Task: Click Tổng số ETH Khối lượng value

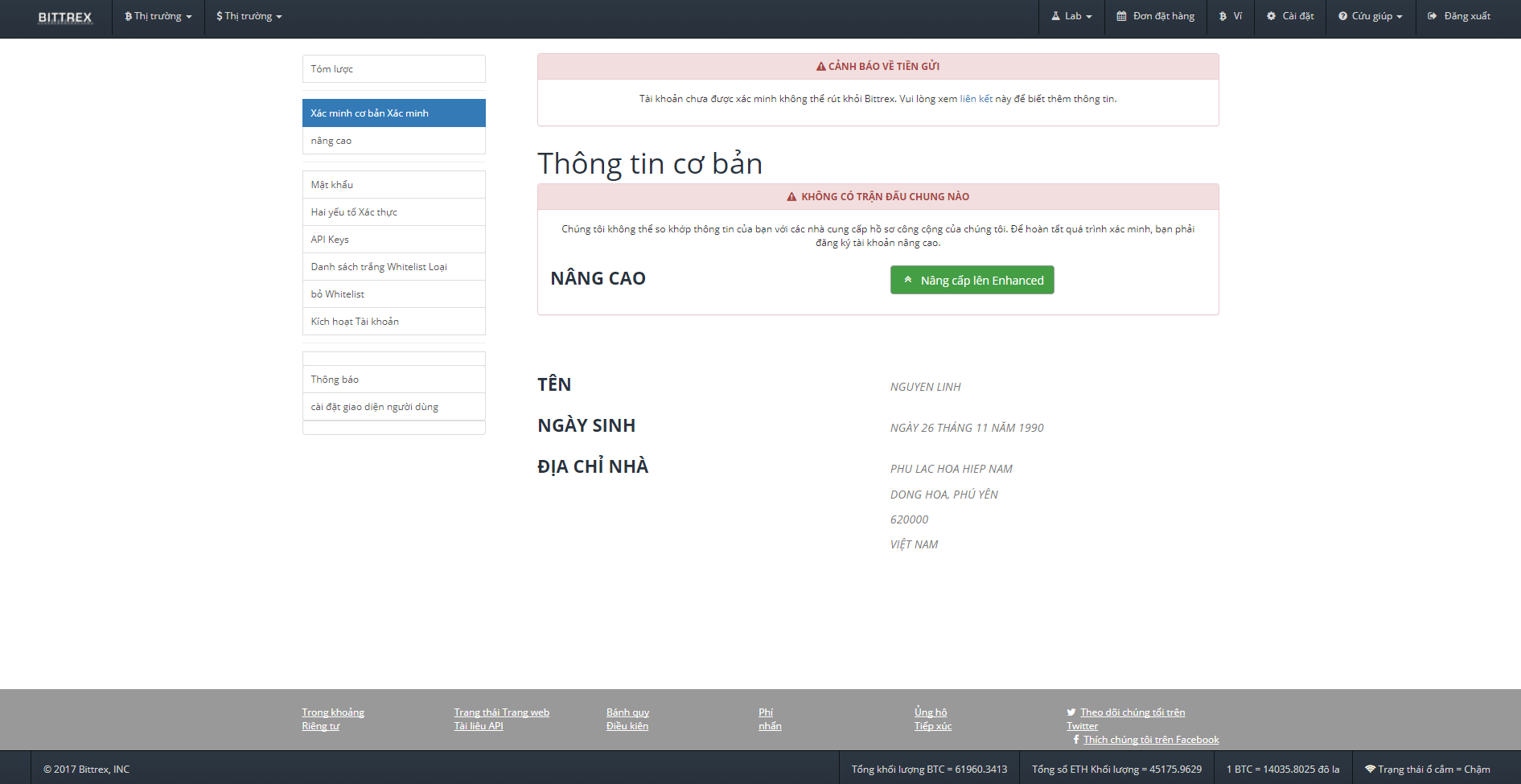Action: click(x=1117, y=770)
